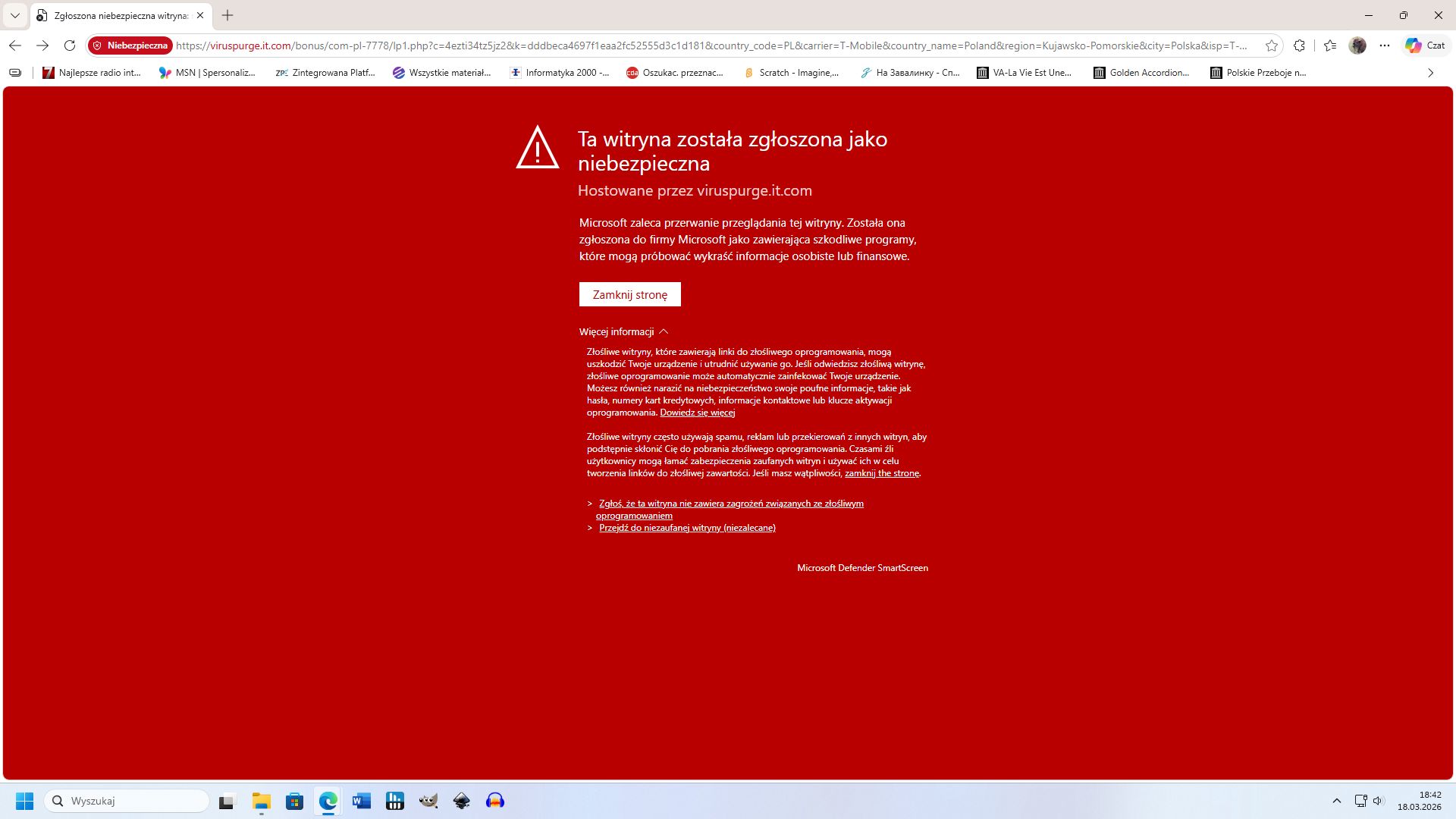Show hidden system tray icons

[1337, 801]
